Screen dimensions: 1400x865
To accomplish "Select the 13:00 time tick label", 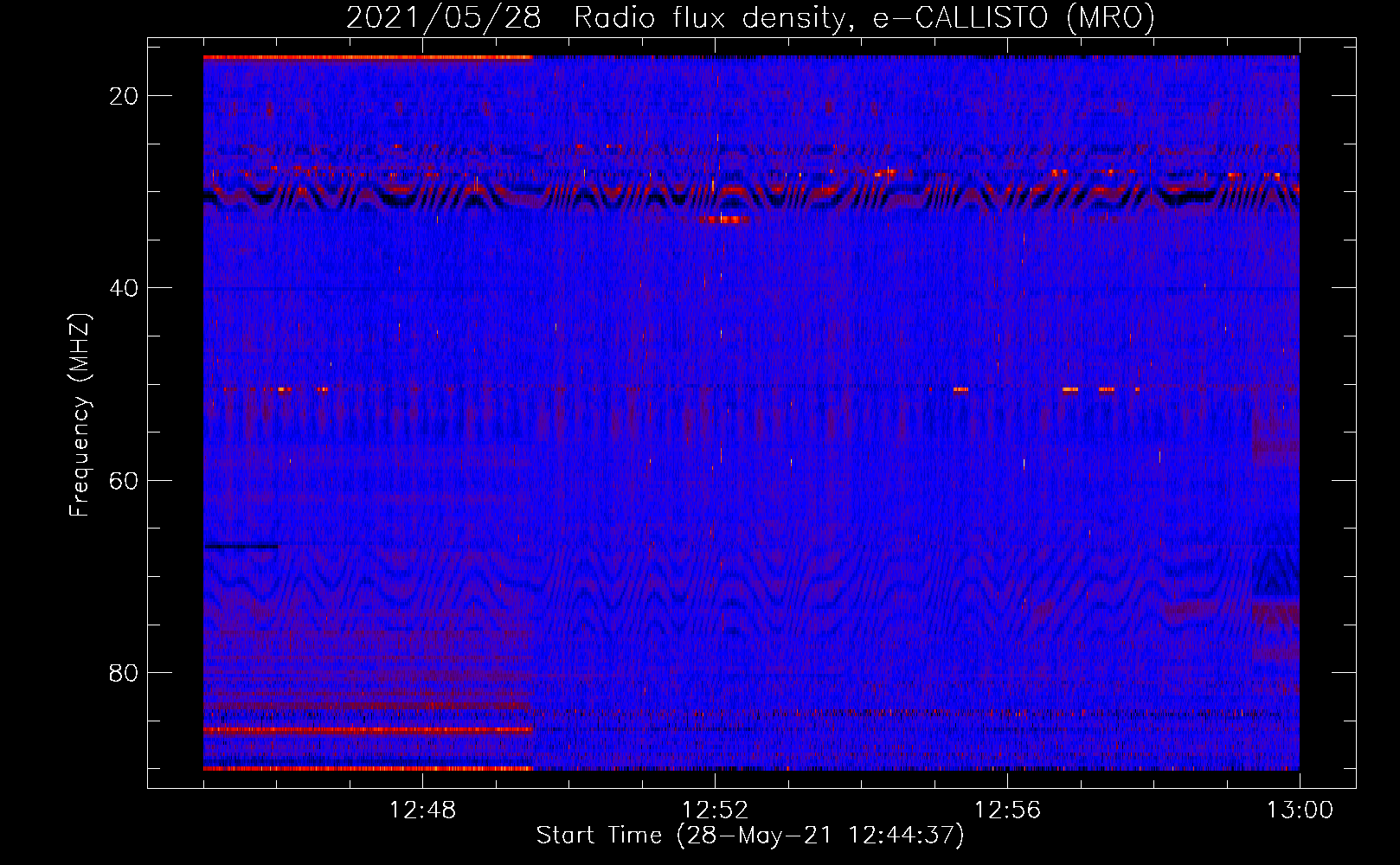I will pyautogui.click(x=1300, y=811).
